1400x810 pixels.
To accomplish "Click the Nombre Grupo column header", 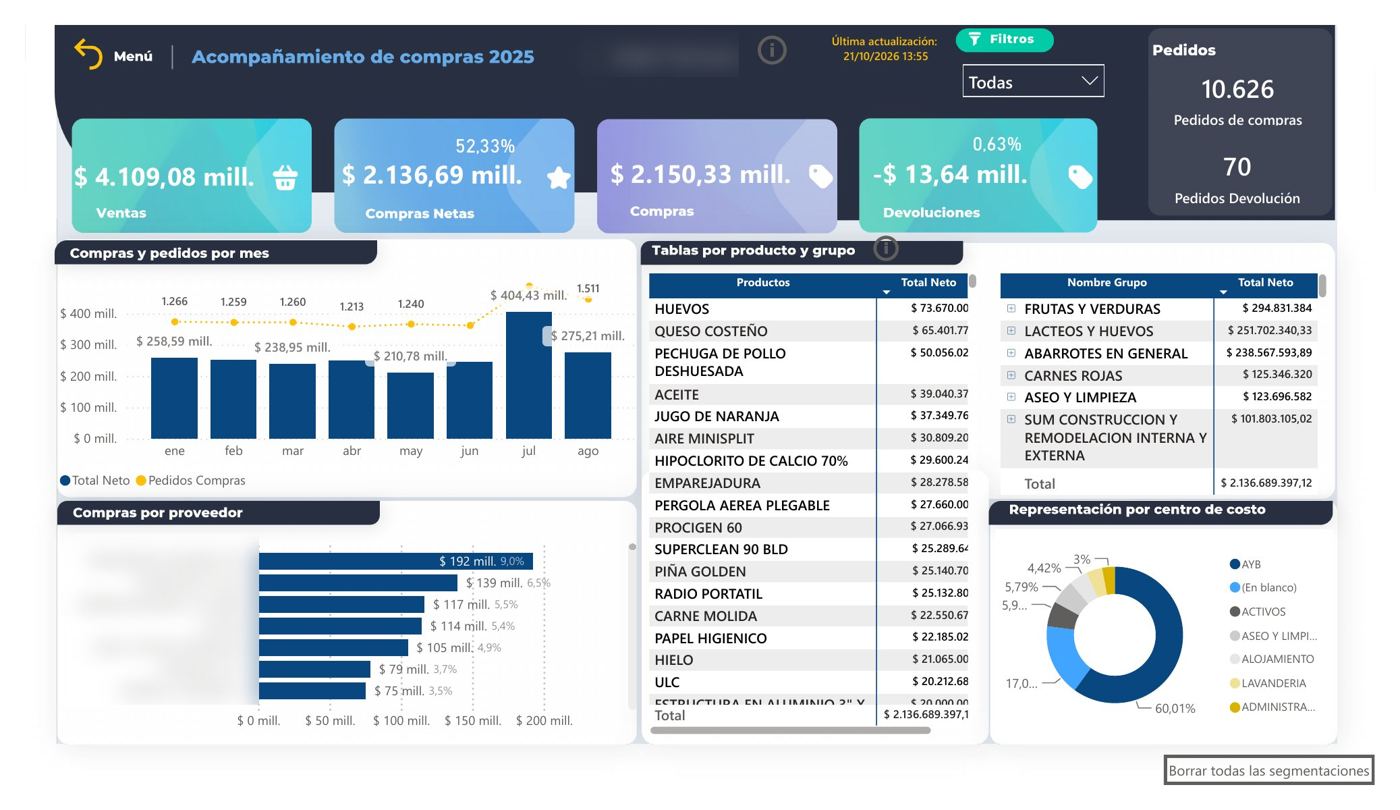I will 1107,283.
